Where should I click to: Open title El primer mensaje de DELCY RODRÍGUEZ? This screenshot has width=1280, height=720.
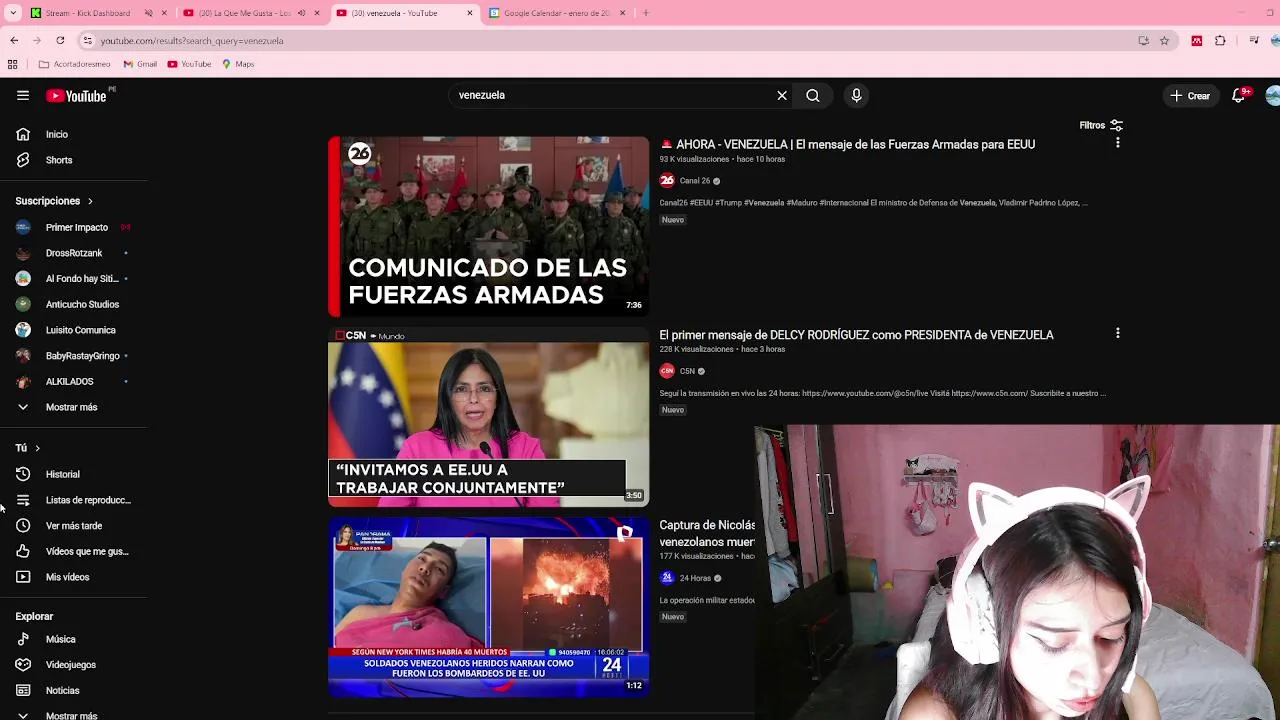tap(856, 335)
